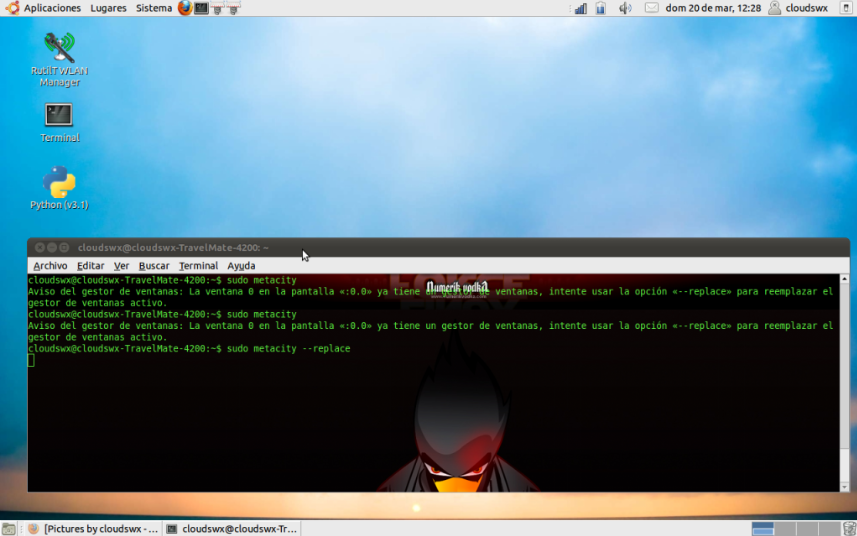Open the network signal strength indicator

coord(580,8)
